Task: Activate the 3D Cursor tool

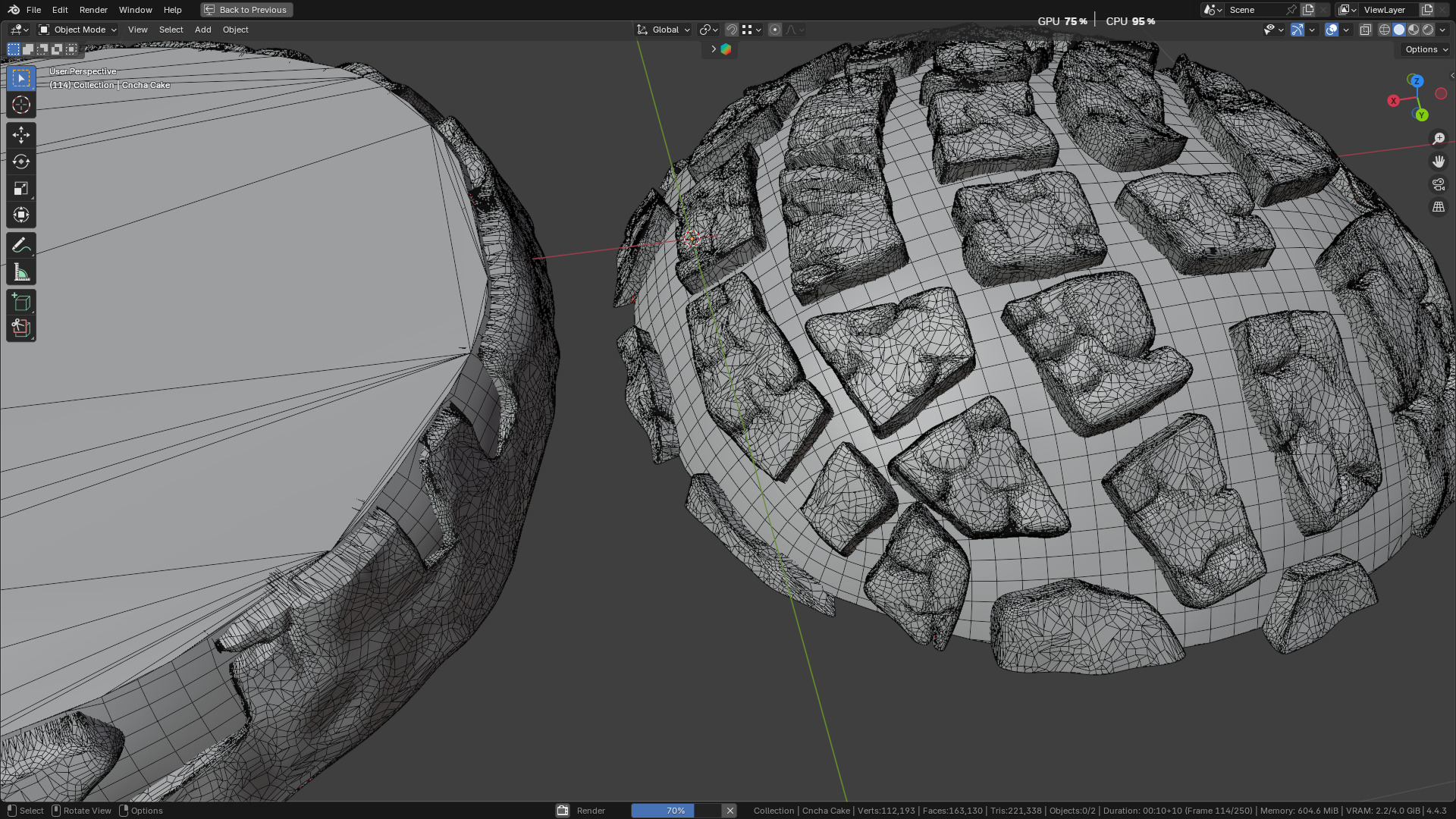Action: click(x=21, y=105)
